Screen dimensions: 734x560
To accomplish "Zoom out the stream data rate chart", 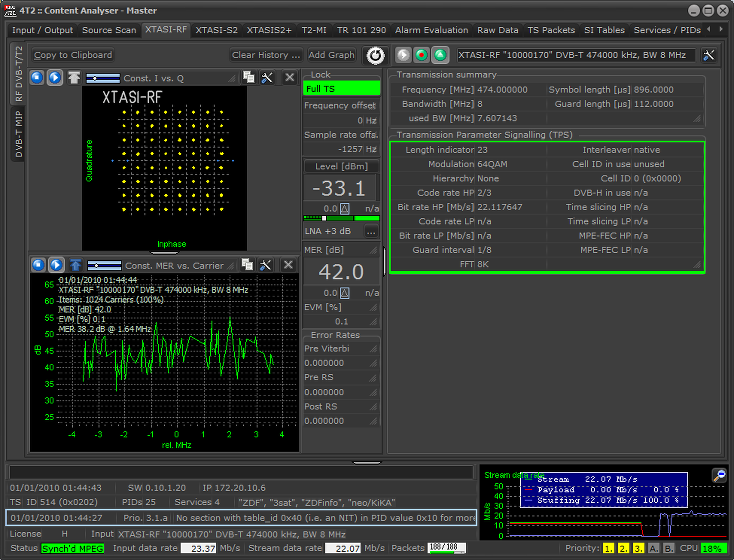I will [719, 475].
